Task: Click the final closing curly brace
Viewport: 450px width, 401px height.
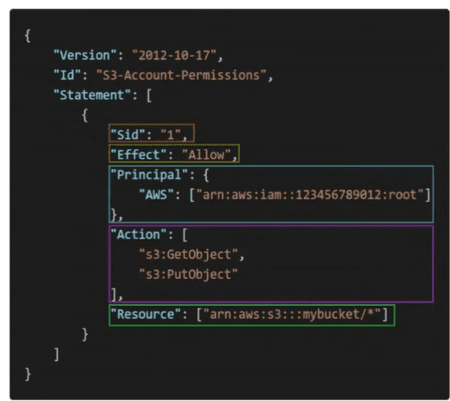Action: pos(28,374)
